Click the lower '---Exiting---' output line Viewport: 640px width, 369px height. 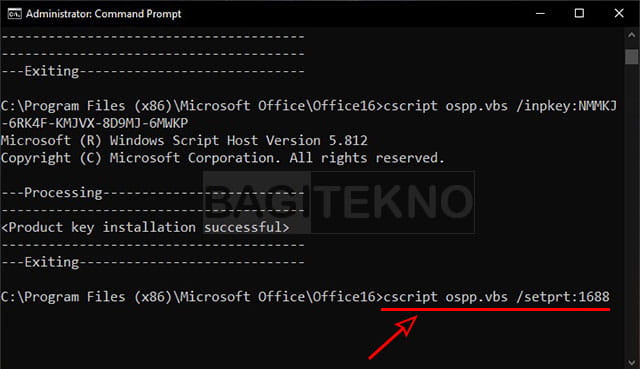pyautogui.click(x=153, y=262)
